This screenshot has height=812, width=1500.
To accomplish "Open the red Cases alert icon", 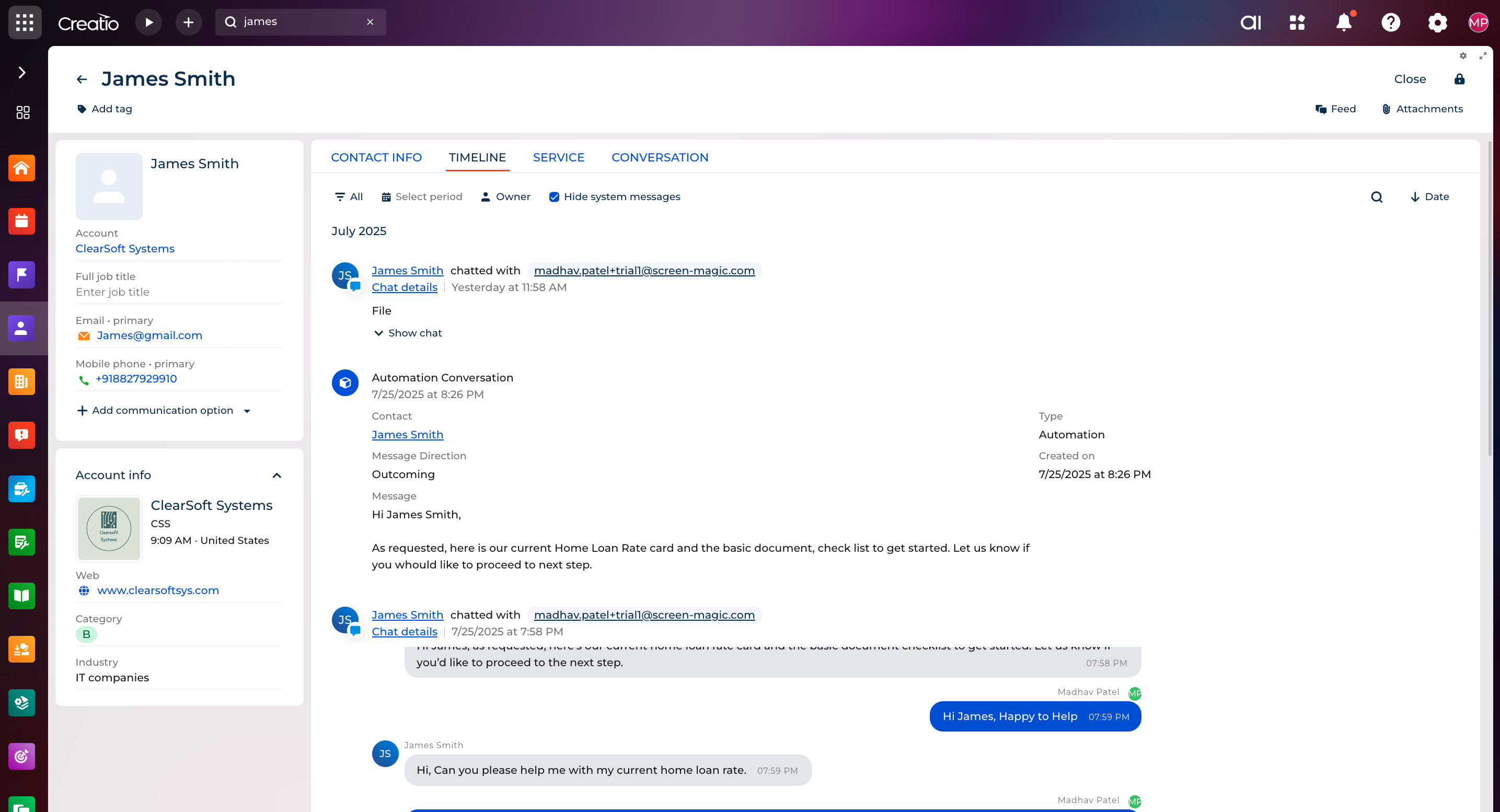I will (21, 435).
